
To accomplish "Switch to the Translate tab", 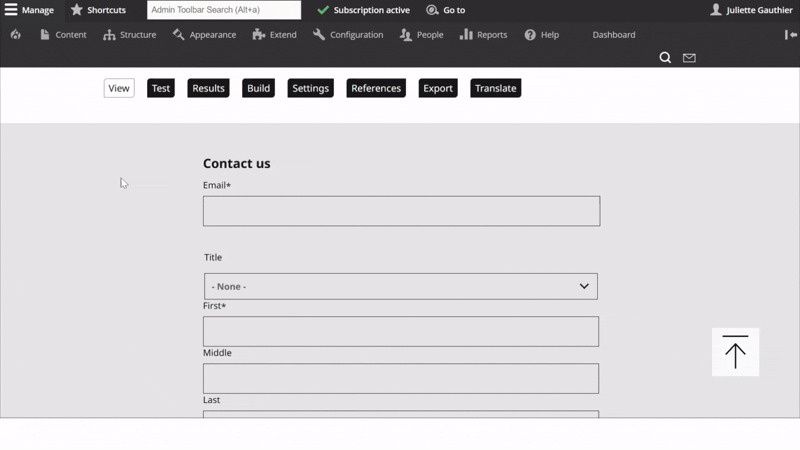I will click(495, 88).
